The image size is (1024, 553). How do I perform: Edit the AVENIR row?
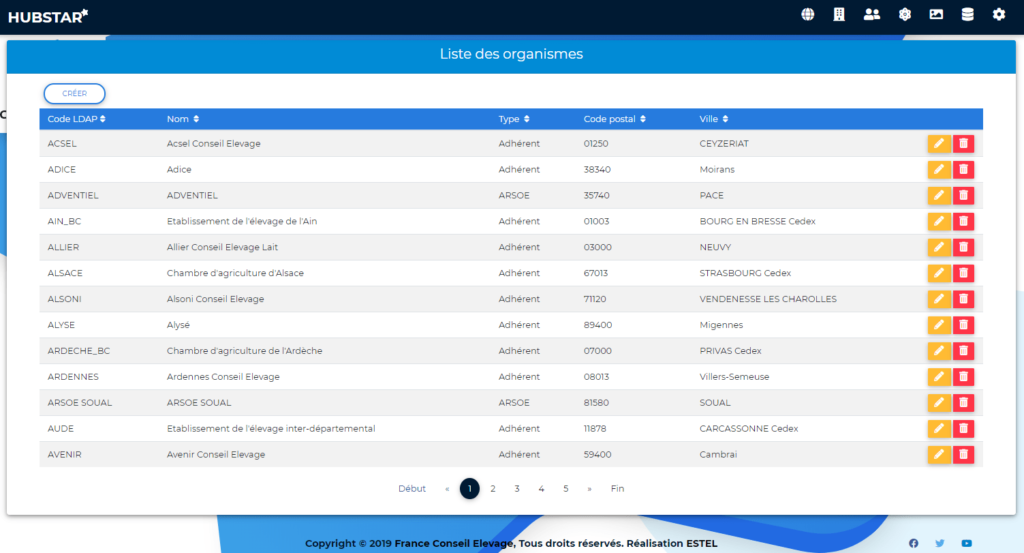point(939,454)
